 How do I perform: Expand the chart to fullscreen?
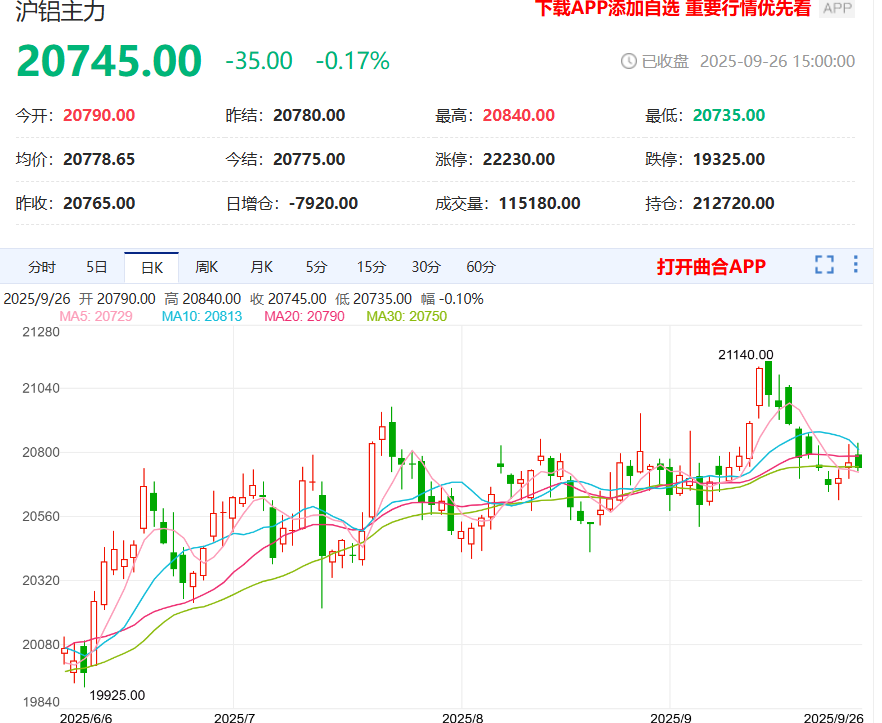pos(824,265)
